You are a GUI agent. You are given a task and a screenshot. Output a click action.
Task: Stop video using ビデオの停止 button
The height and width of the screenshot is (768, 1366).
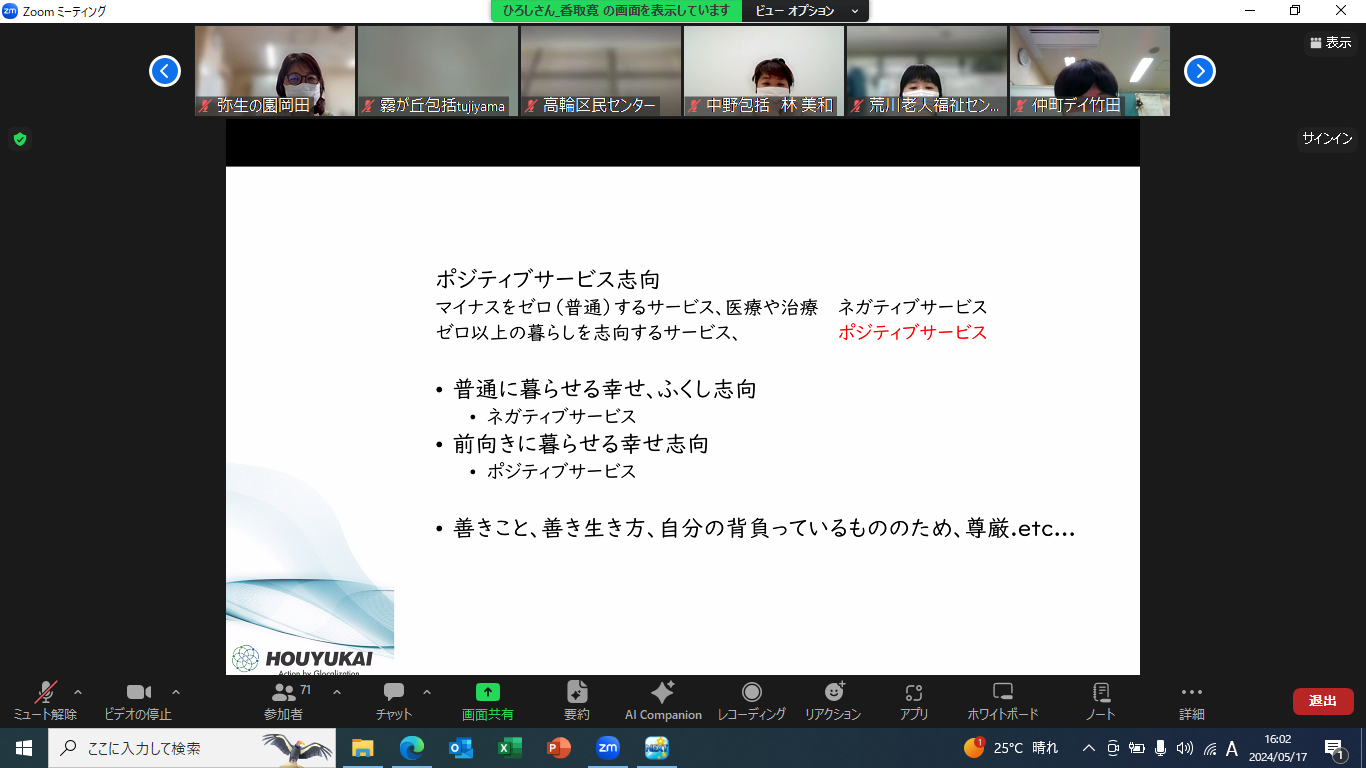(138, 700)
